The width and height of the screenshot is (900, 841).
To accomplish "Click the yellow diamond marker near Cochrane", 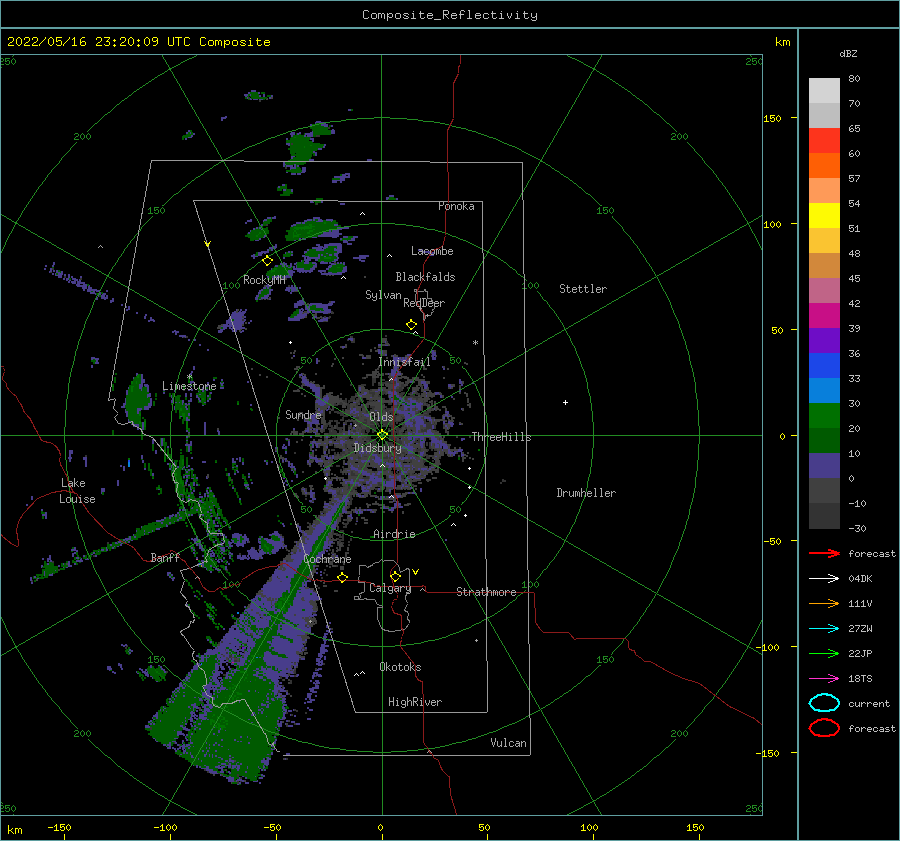I will [343, 578].
